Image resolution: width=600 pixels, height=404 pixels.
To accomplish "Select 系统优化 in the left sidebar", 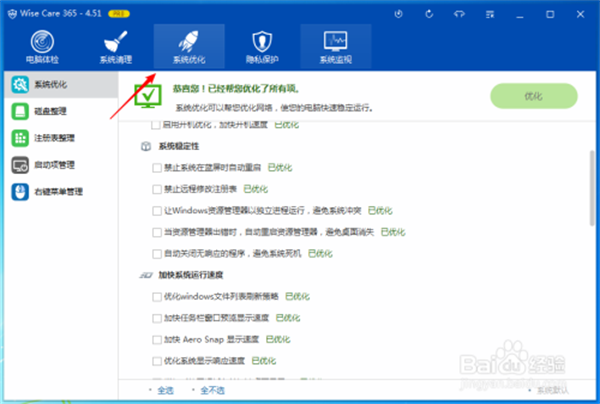I will (61, 85).
